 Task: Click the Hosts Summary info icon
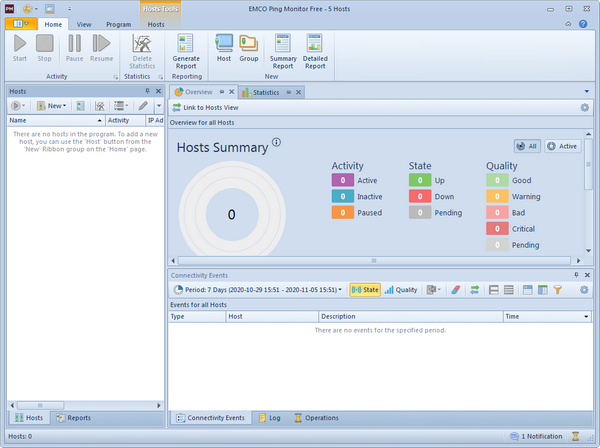276,142
